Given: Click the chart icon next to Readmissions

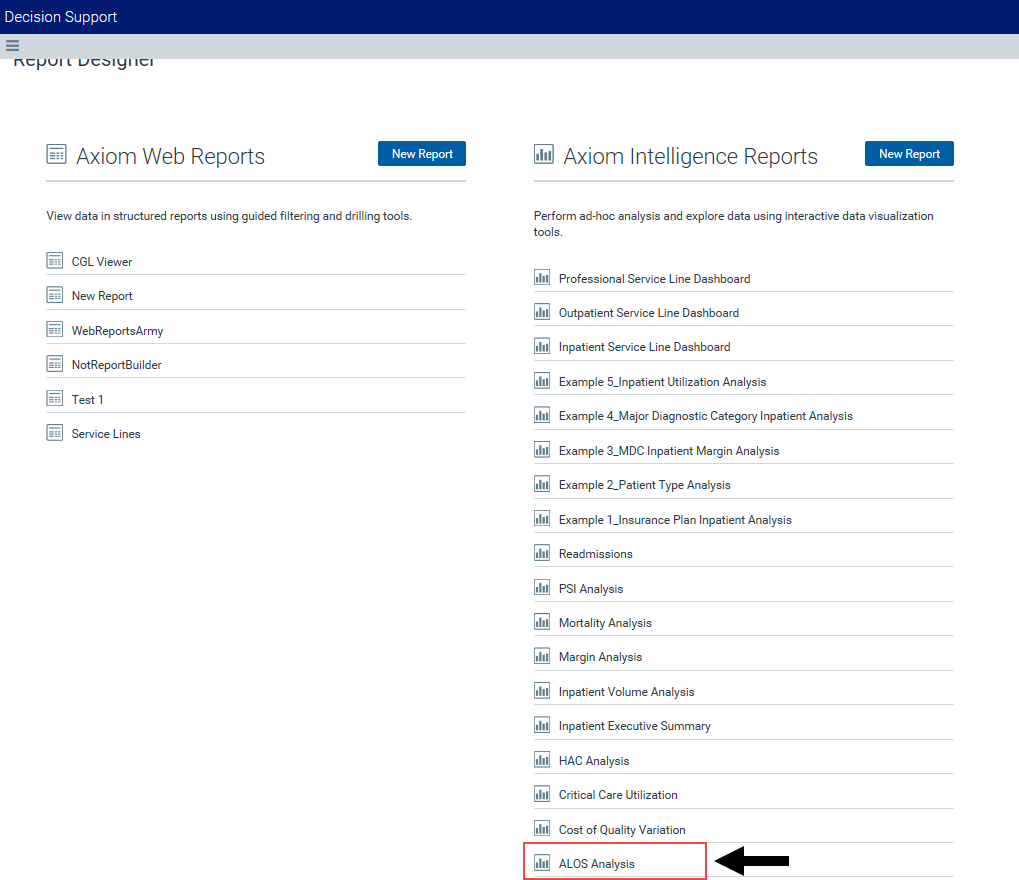Looking at the screenshot, I should pos(542,553).
